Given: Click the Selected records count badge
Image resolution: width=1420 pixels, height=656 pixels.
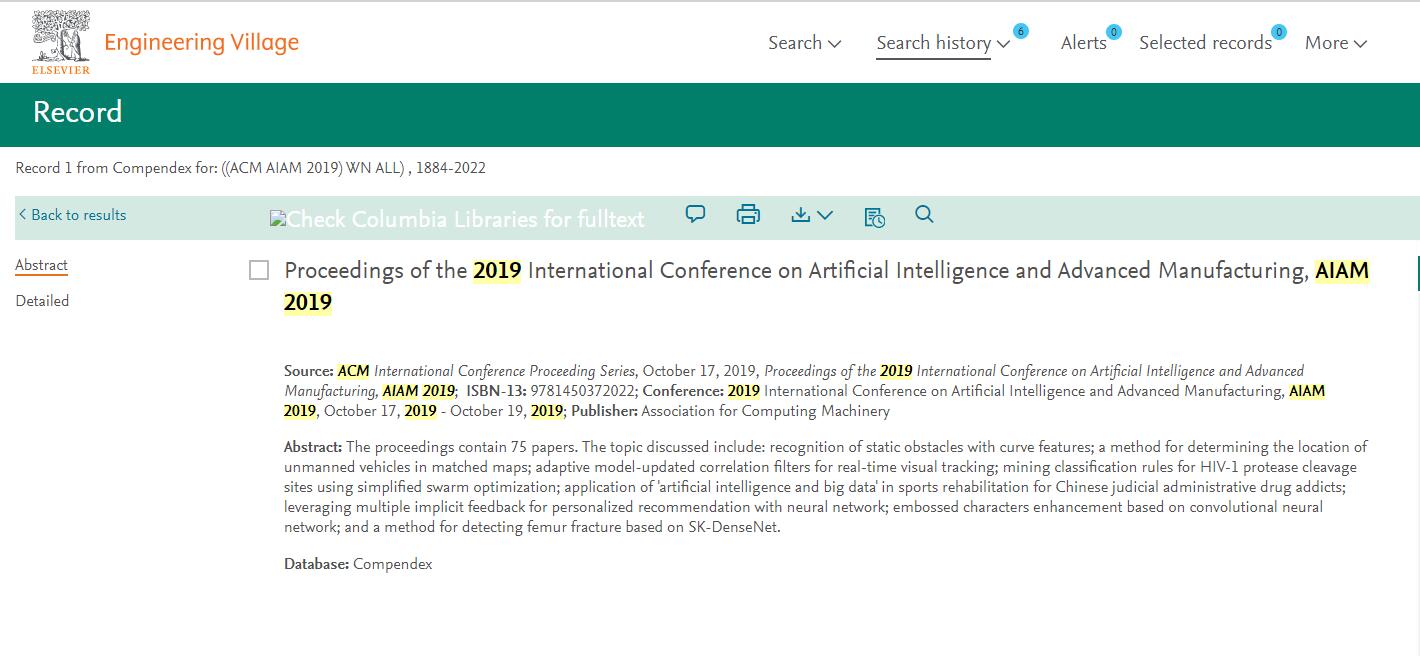Looking at the screenshot, I should (1278, 32).
